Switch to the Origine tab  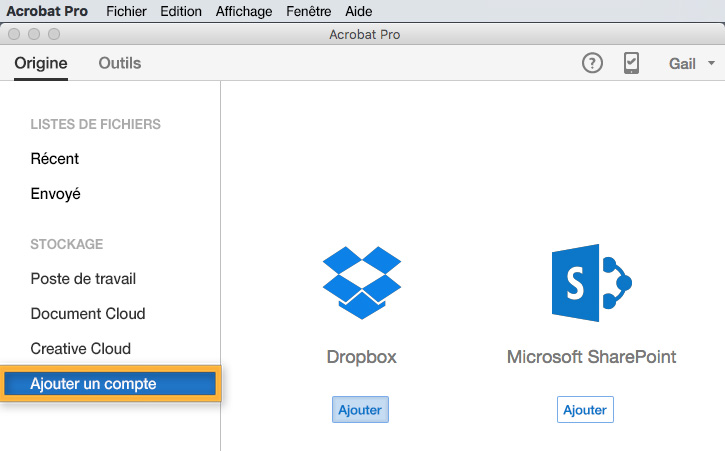point(41,63)
